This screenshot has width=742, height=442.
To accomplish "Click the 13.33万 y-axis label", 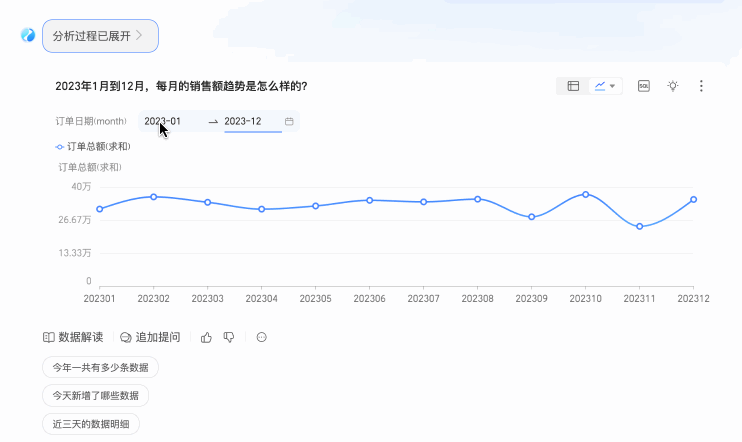I will [74, 253].
